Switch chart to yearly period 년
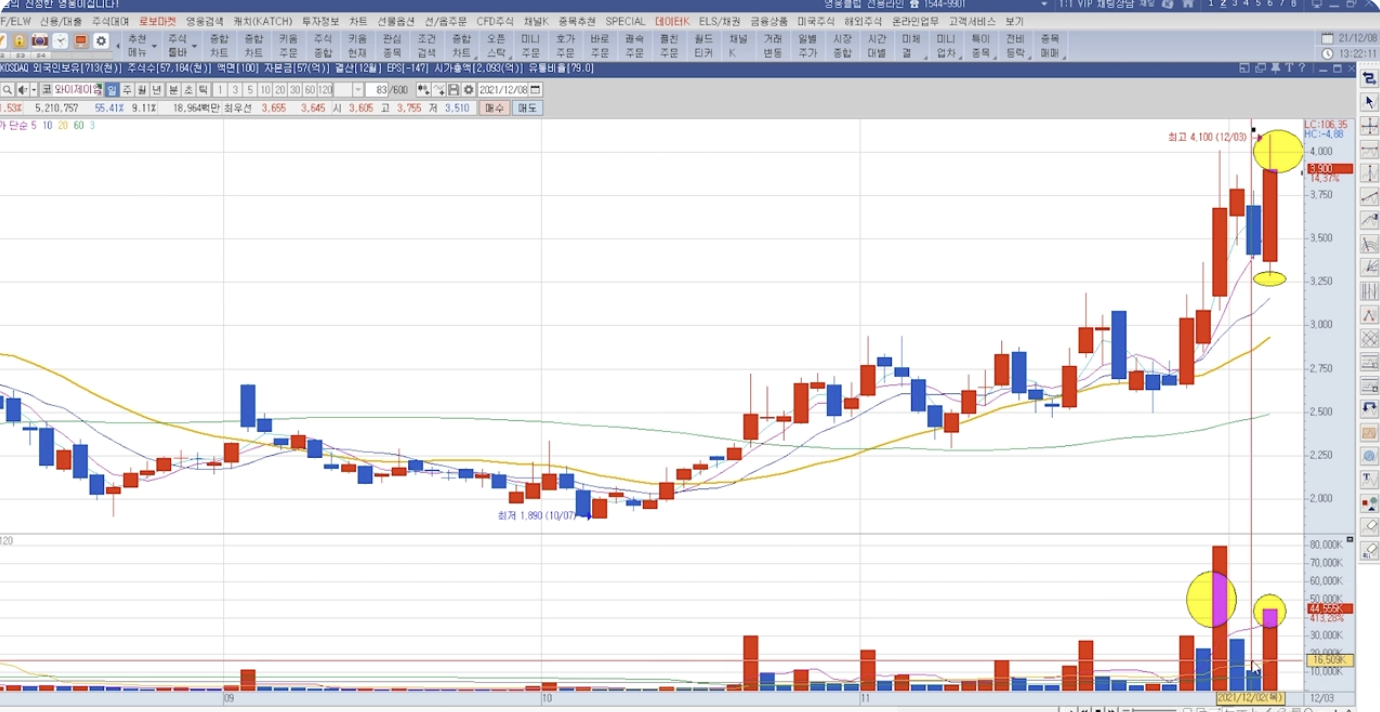The image size is (1380, 712). 156,90
